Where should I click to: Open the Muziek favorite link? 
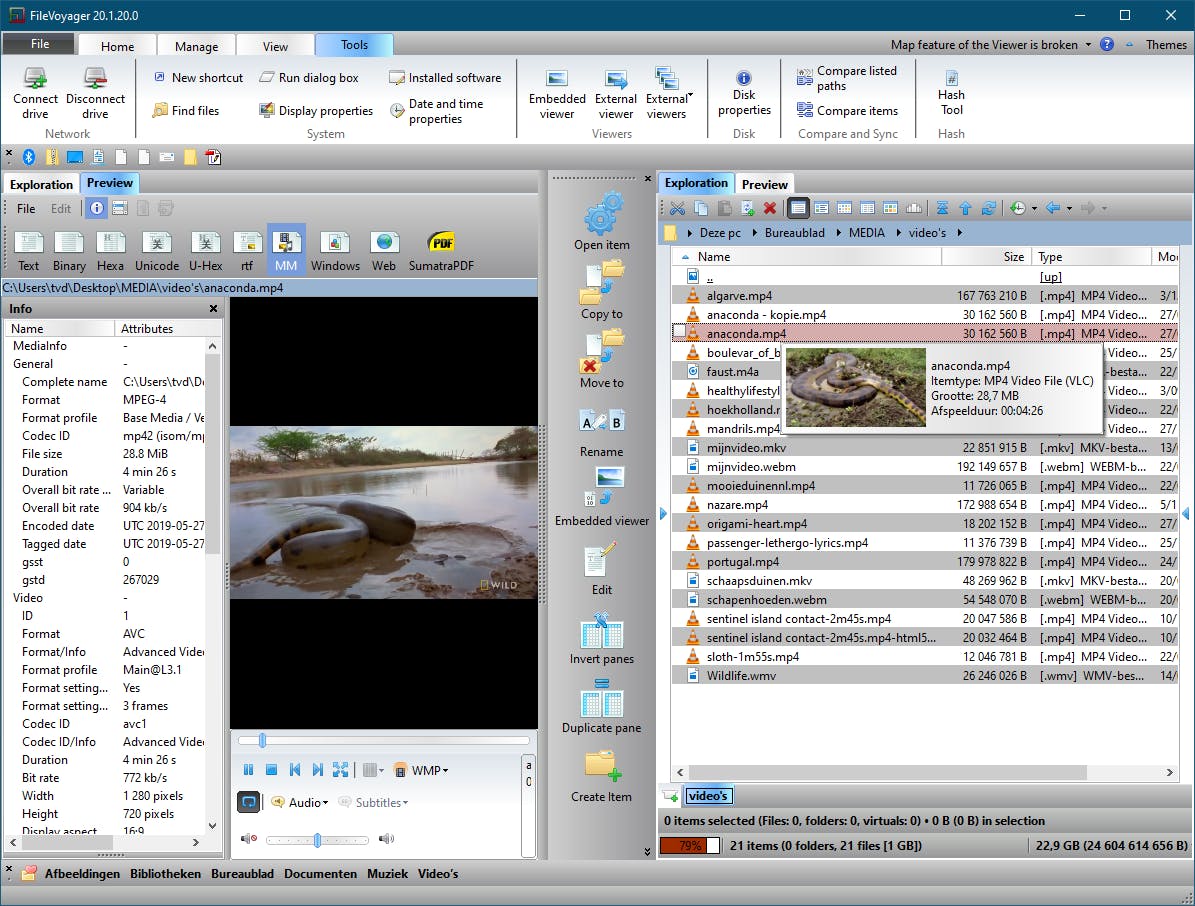(387, 873)
